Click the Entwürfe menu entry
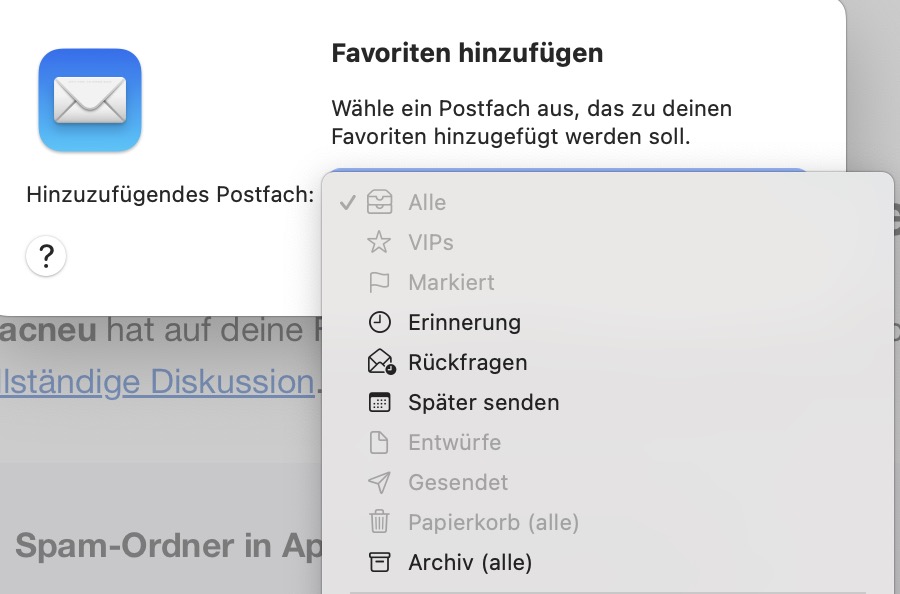Viewport: 900px width, 594px height. [454, 442]
